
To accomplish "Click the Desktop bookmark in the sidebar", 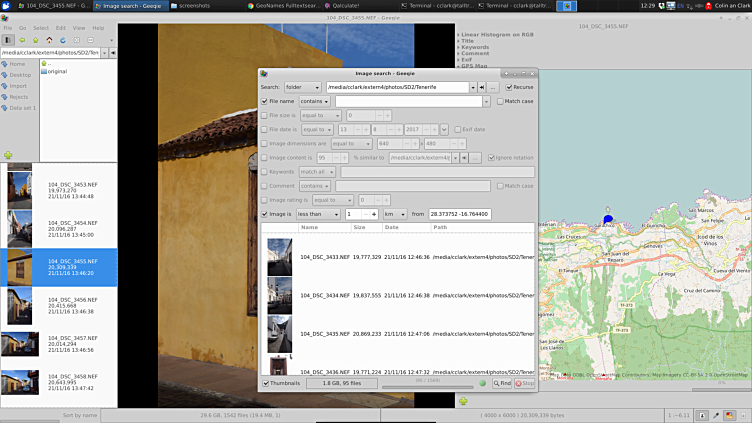I will click(20, 75).
